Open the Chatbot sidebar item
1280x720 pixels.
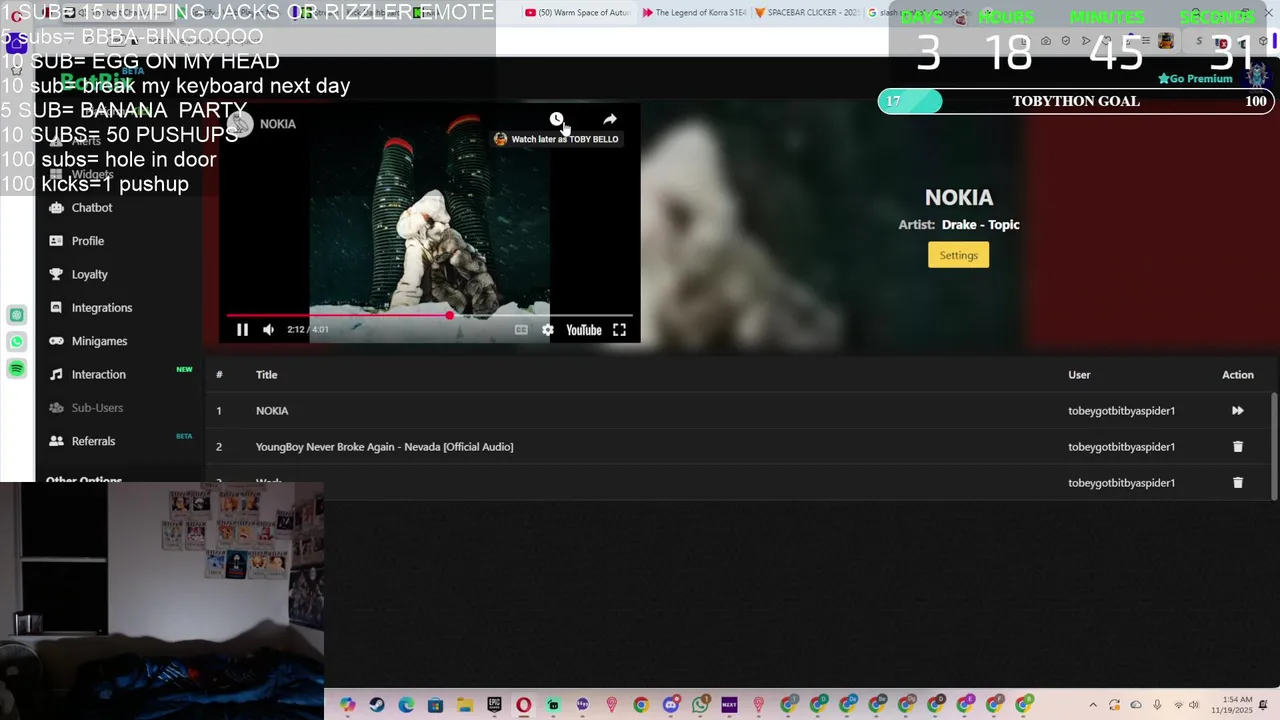click(x=92, y=208)
